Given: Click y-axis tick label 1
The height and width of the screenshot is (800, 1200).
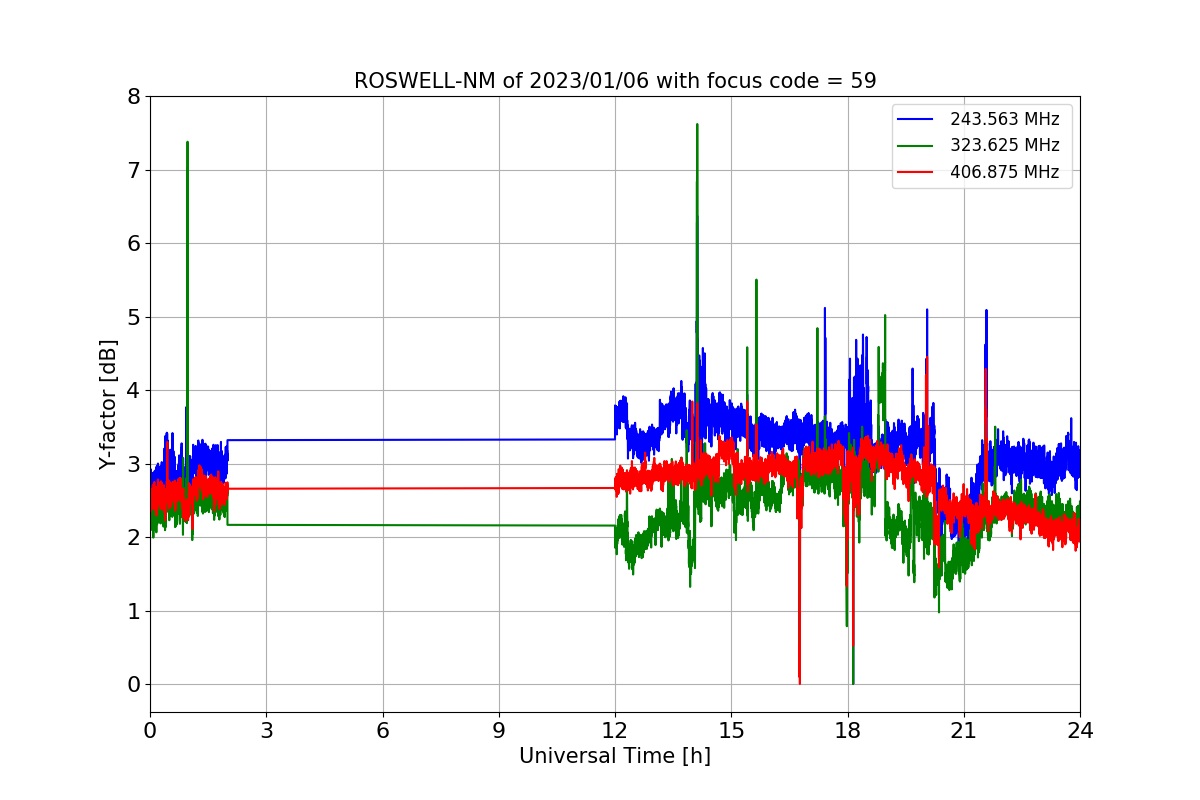Looking at the screenshot, I should click(x=133, y=611).
